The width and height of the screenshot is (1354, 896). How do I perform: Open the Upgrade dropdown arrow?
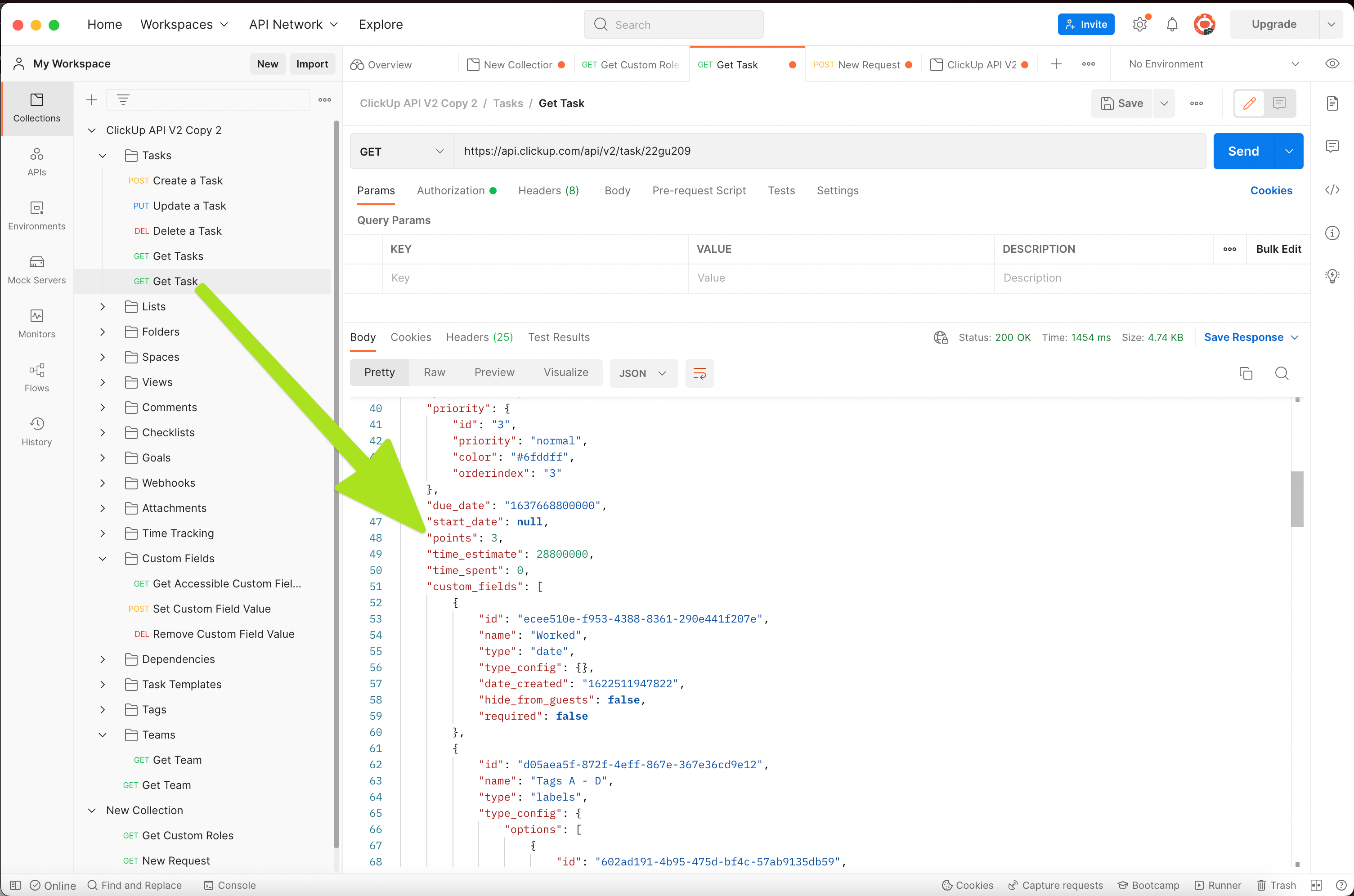pos(1331,24)
